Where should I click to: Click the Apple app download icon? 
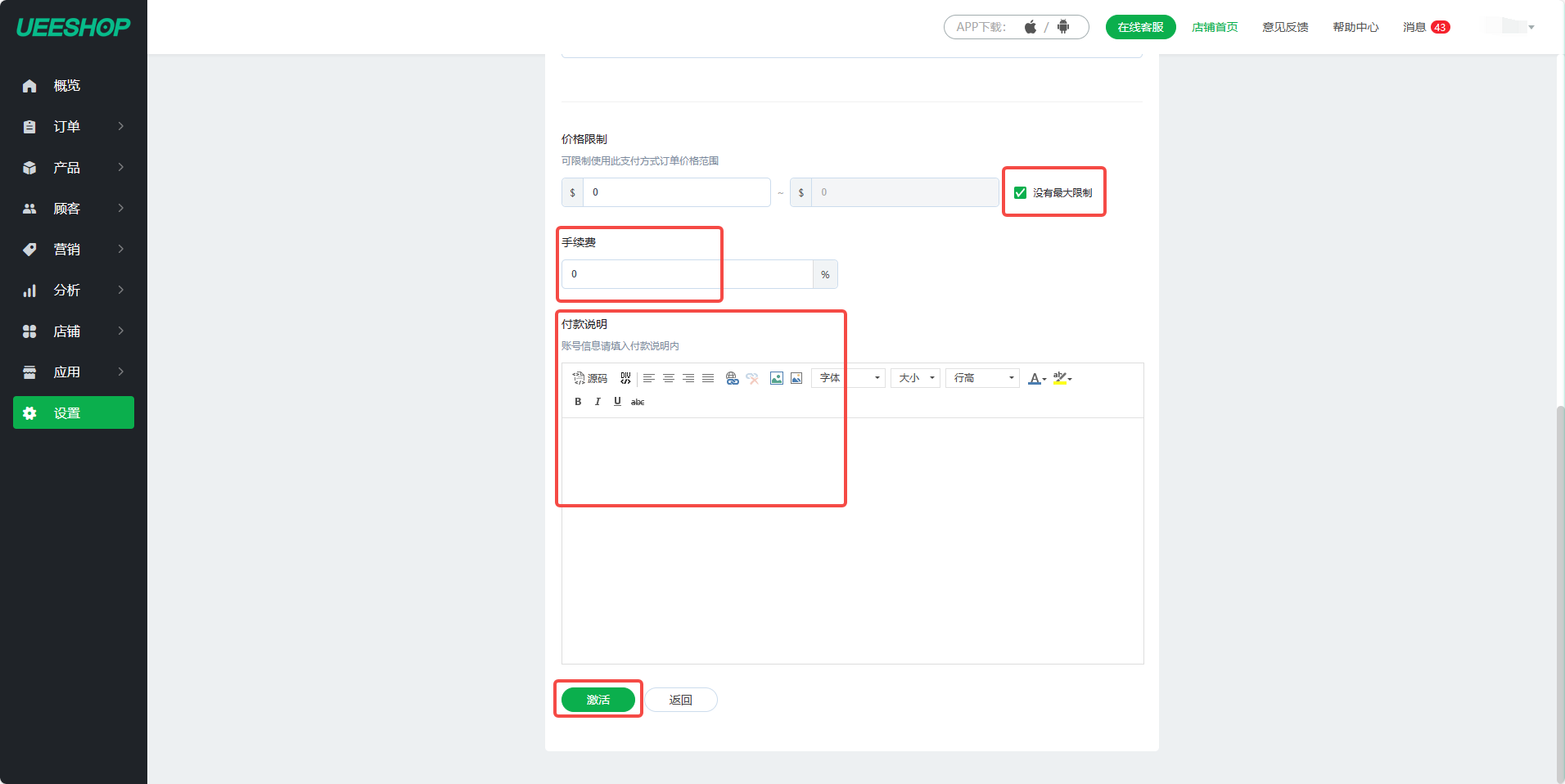1031,27
